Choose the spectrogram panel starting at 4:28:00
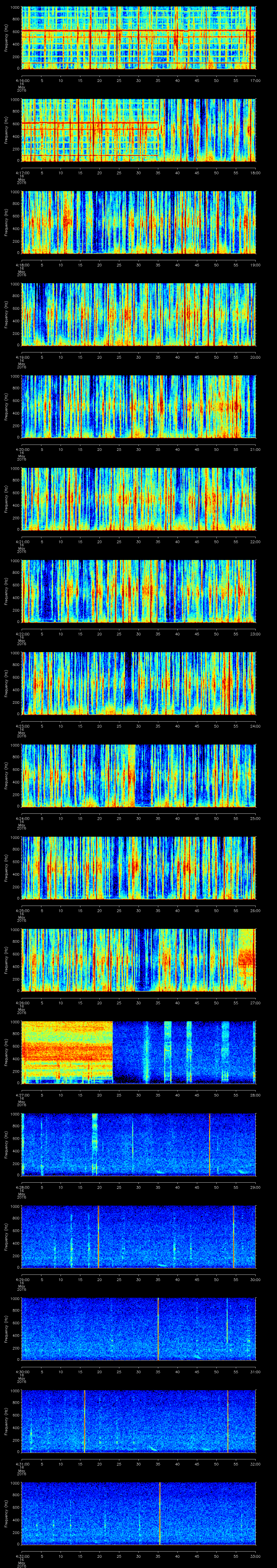This screenshot has width=277, height=1568. point(138,1145)
